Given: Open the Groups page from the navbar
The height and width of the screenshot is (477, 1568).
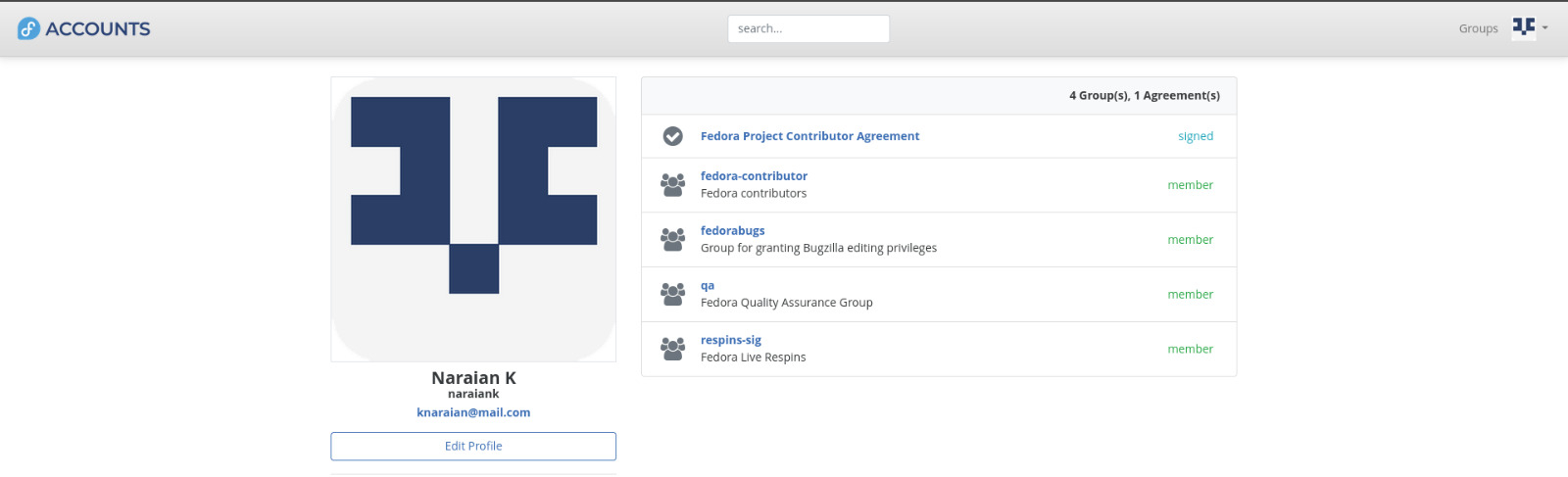Looking at the screenshot, I should (1478, 28).
